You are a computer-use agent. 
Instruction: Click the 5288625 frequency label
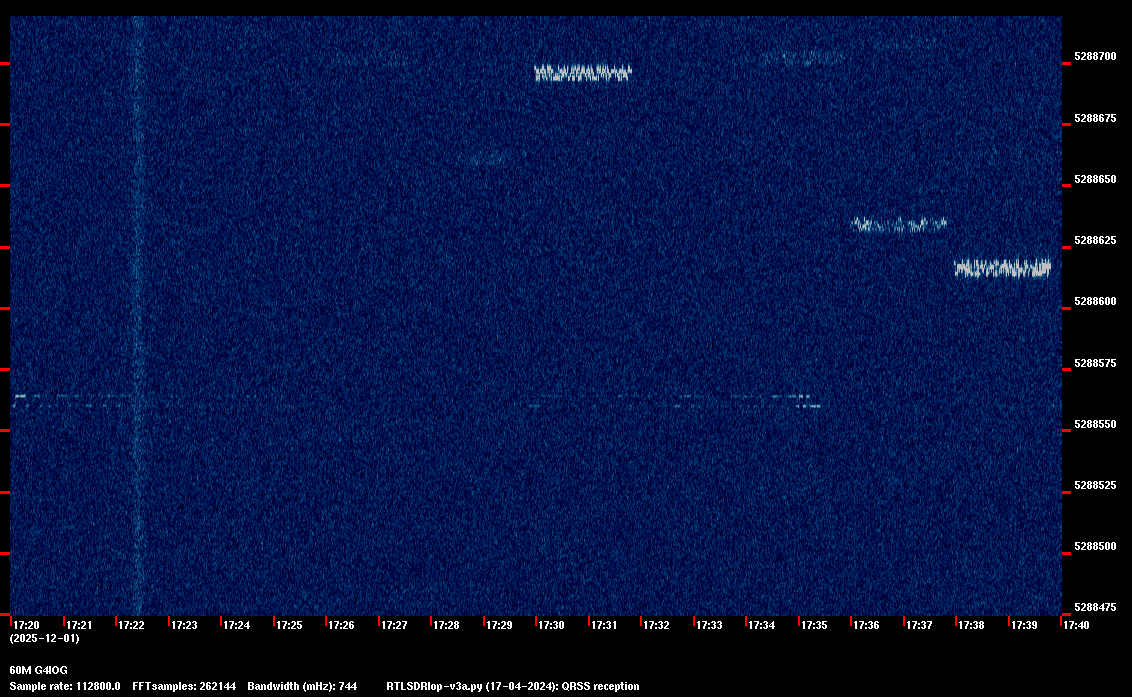click(1094, 240)
